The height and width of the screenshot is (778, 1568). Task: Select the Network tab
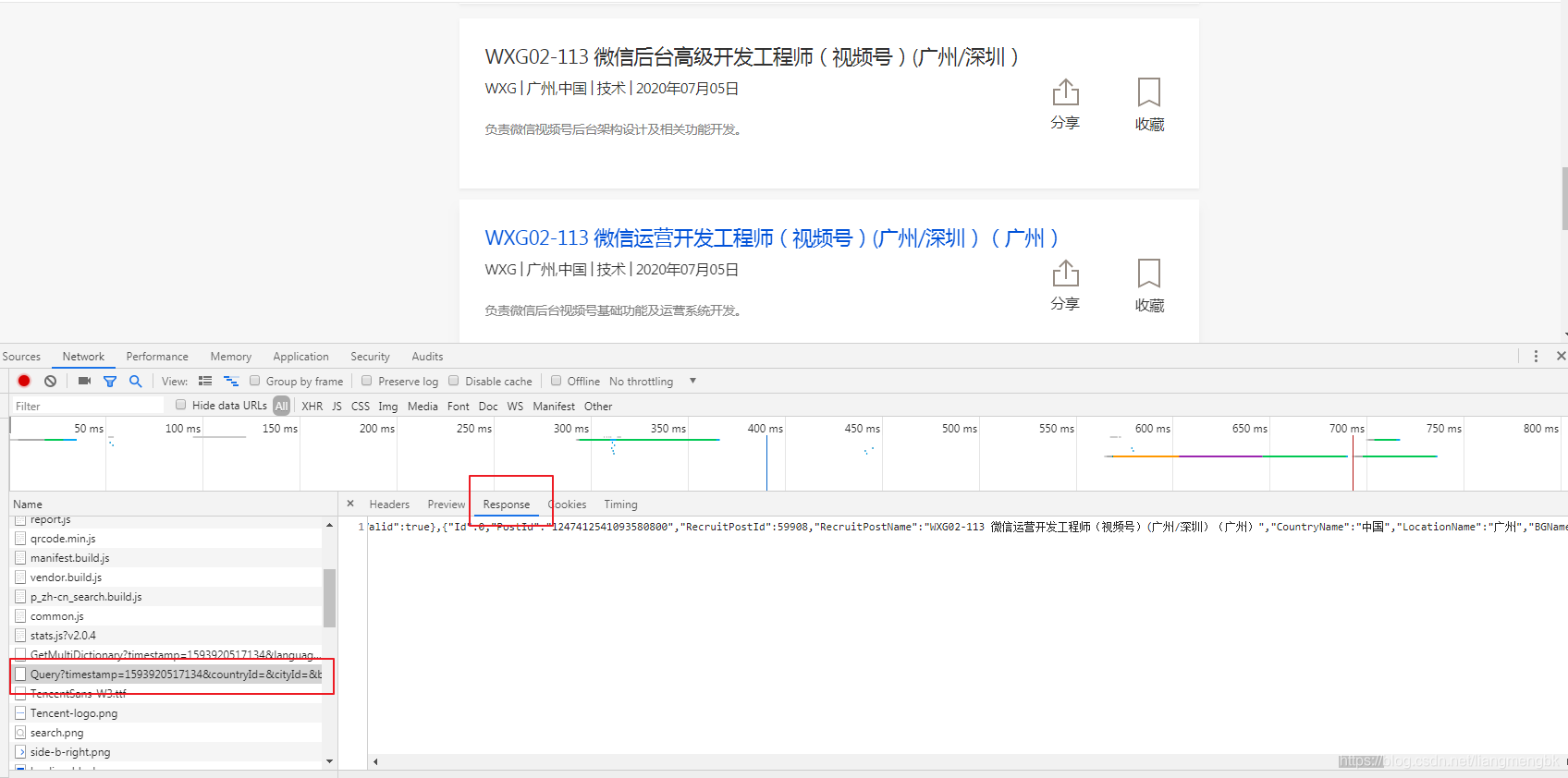(x=83, y=357)
